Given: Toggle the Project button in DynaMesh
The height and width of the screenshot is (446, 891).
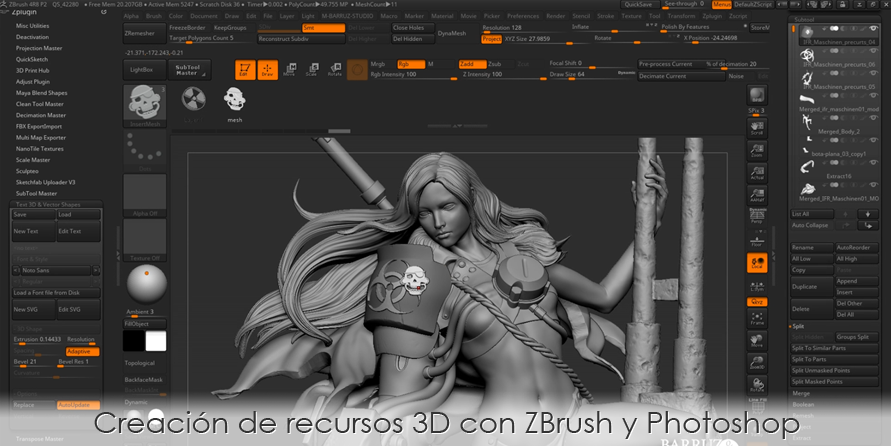Looking at the screenshot, I should coord(491,39).
